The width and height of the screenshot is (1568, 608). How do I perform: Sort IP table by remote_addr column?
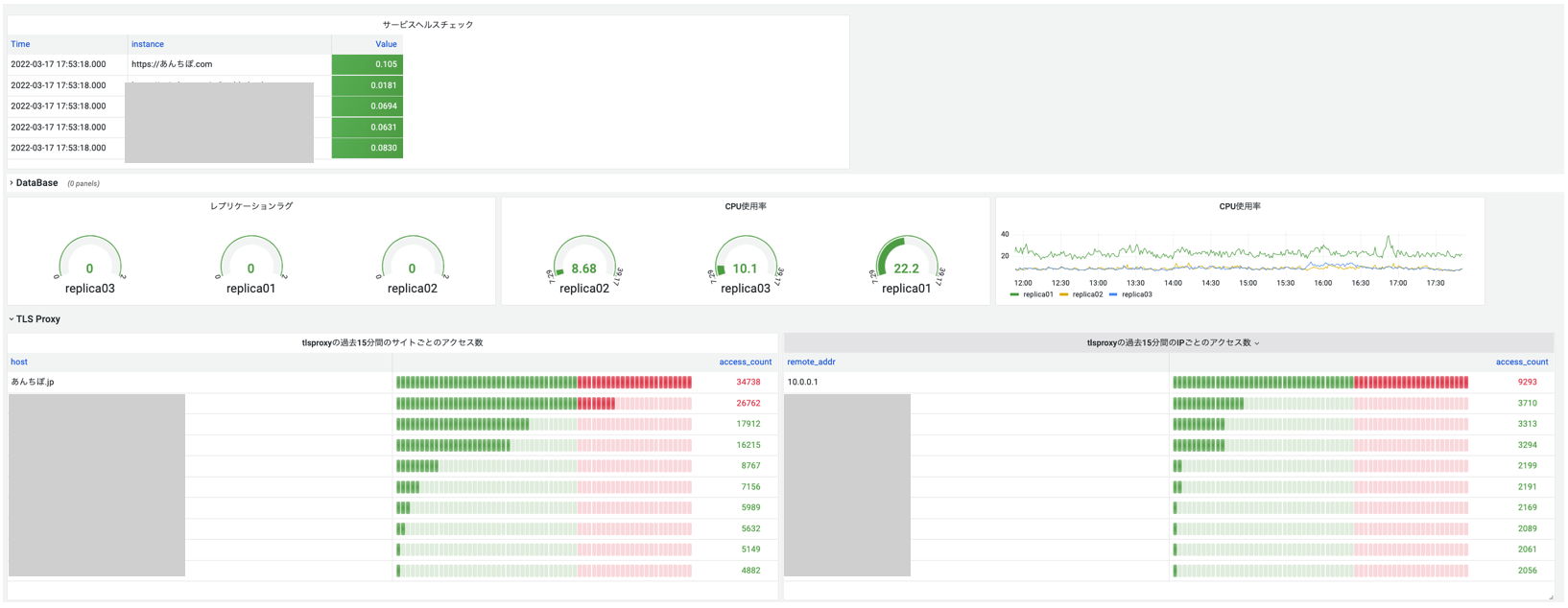pos(811,362)
